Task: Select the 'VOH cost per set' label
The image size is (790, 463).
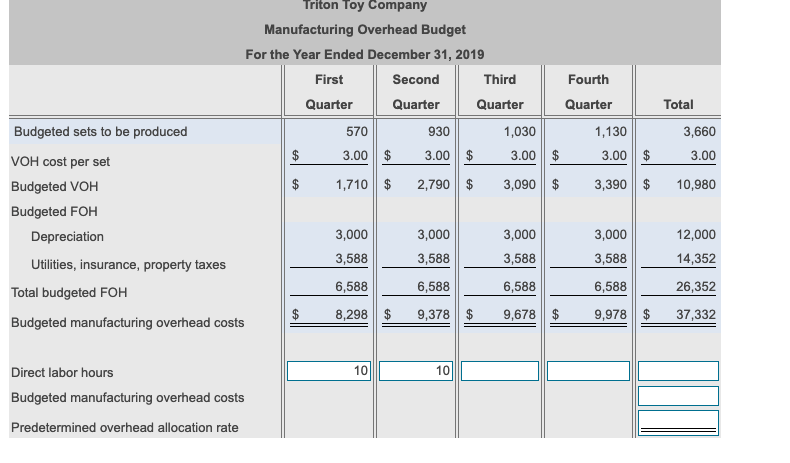Action: coord(60,162)
